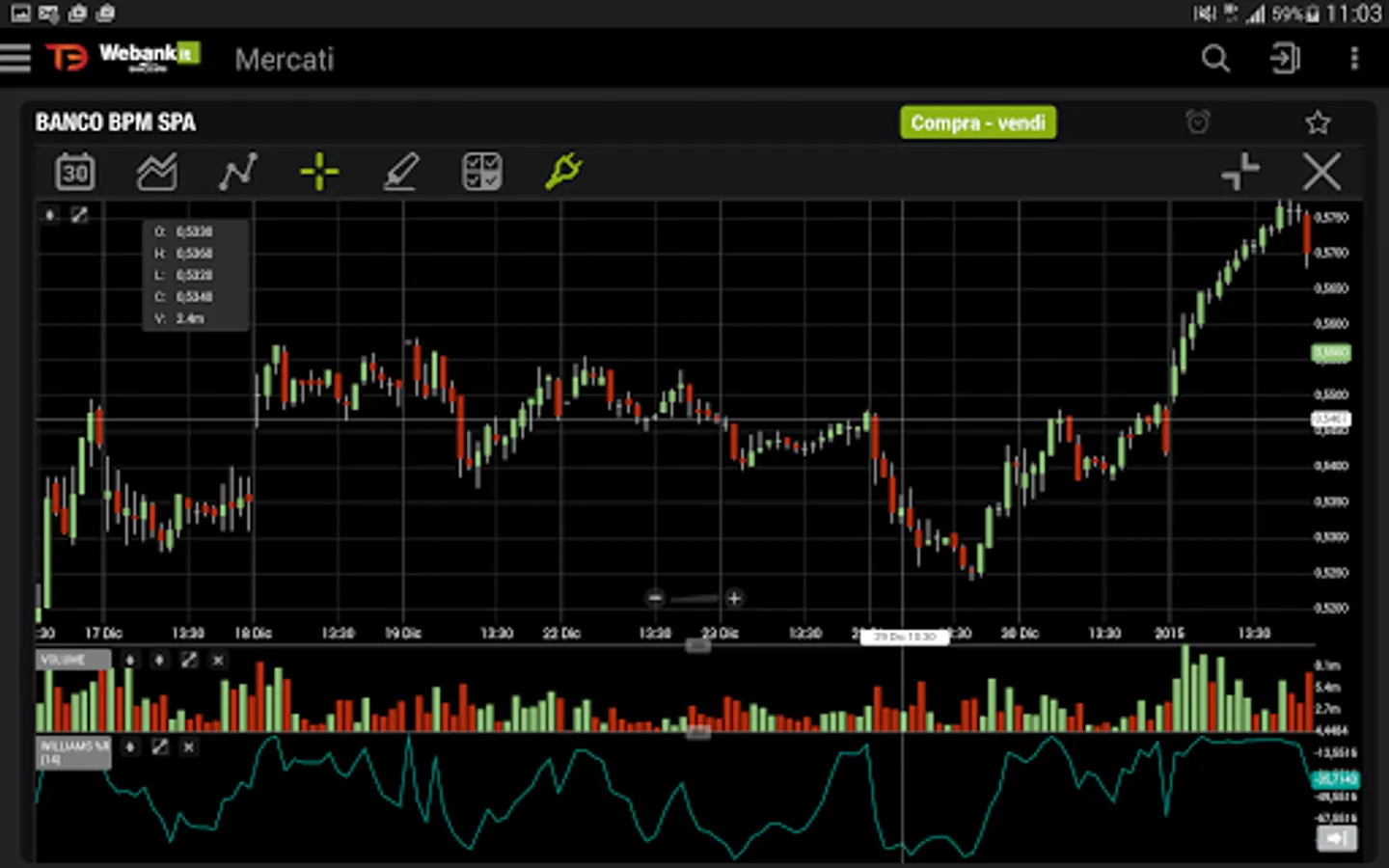This screenshot has height=868, width=1389.
Task: Click the Compra - vendi button
Action: tap(978, 122)
